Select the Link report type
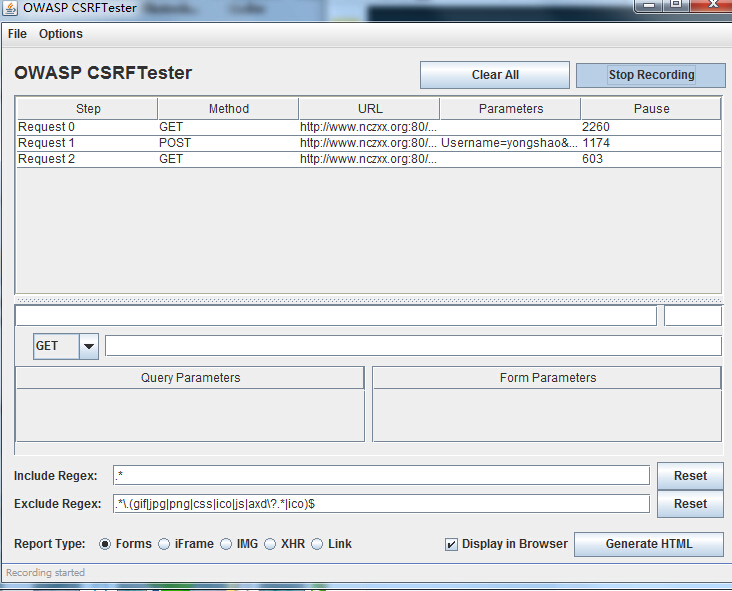The width and height of the screenshot is (732, 591). point(317,544)
